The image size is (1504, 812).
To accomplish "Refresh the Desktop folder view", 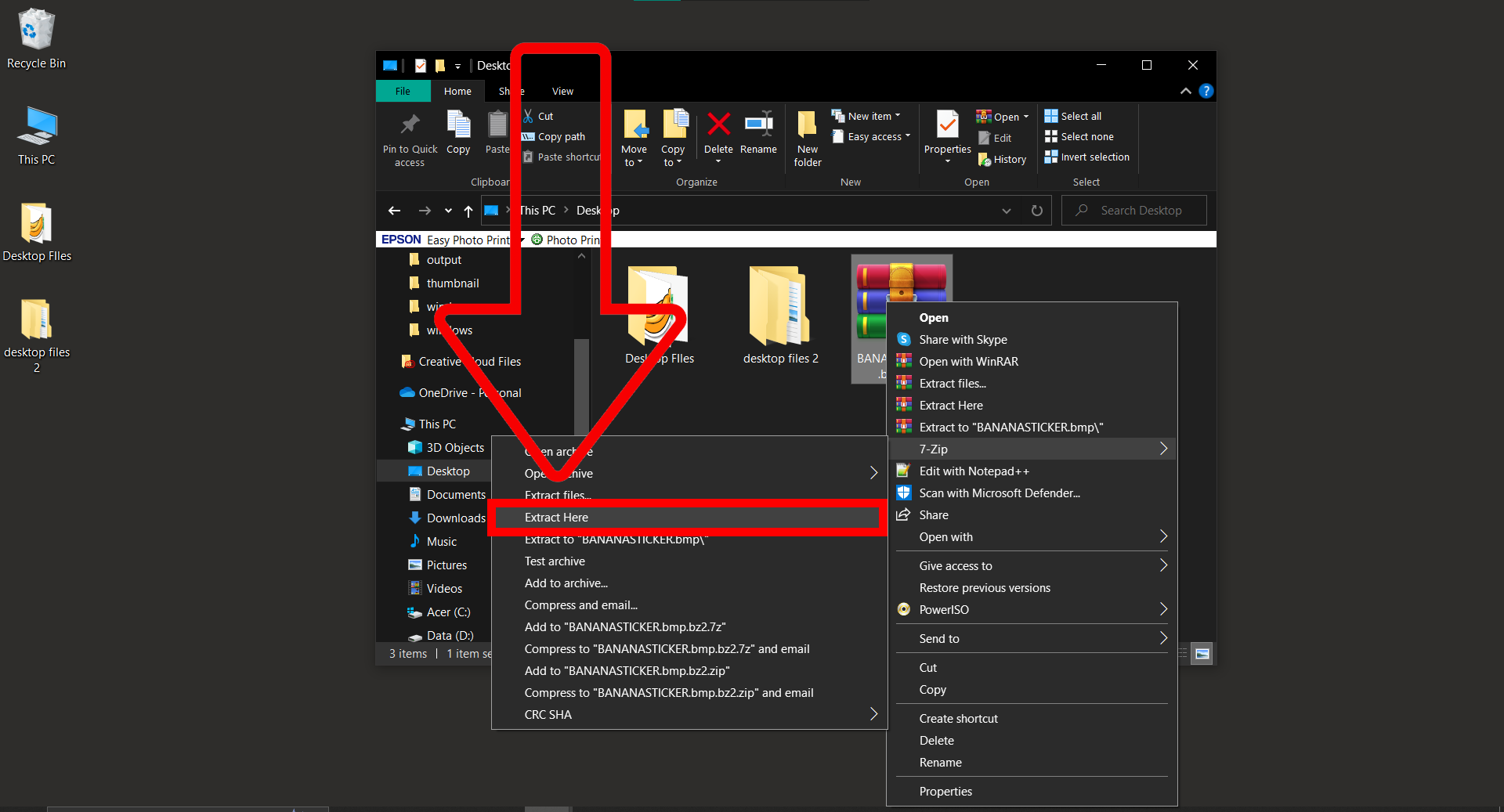I will (x=1036, y=210).
